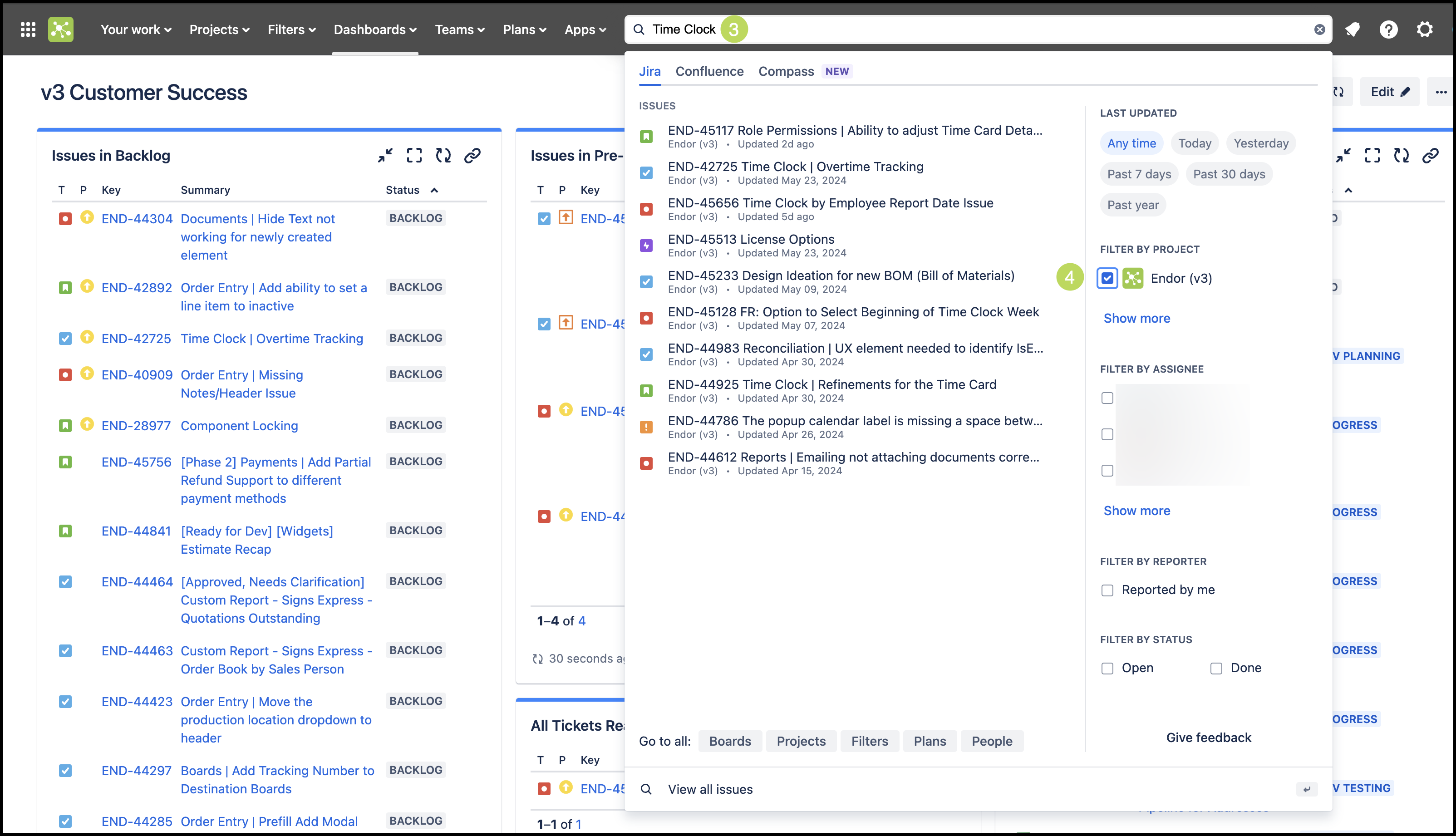Open the END-44304 issue link
This screenshot has height=836, width=1456.
[x=137, y=219]
